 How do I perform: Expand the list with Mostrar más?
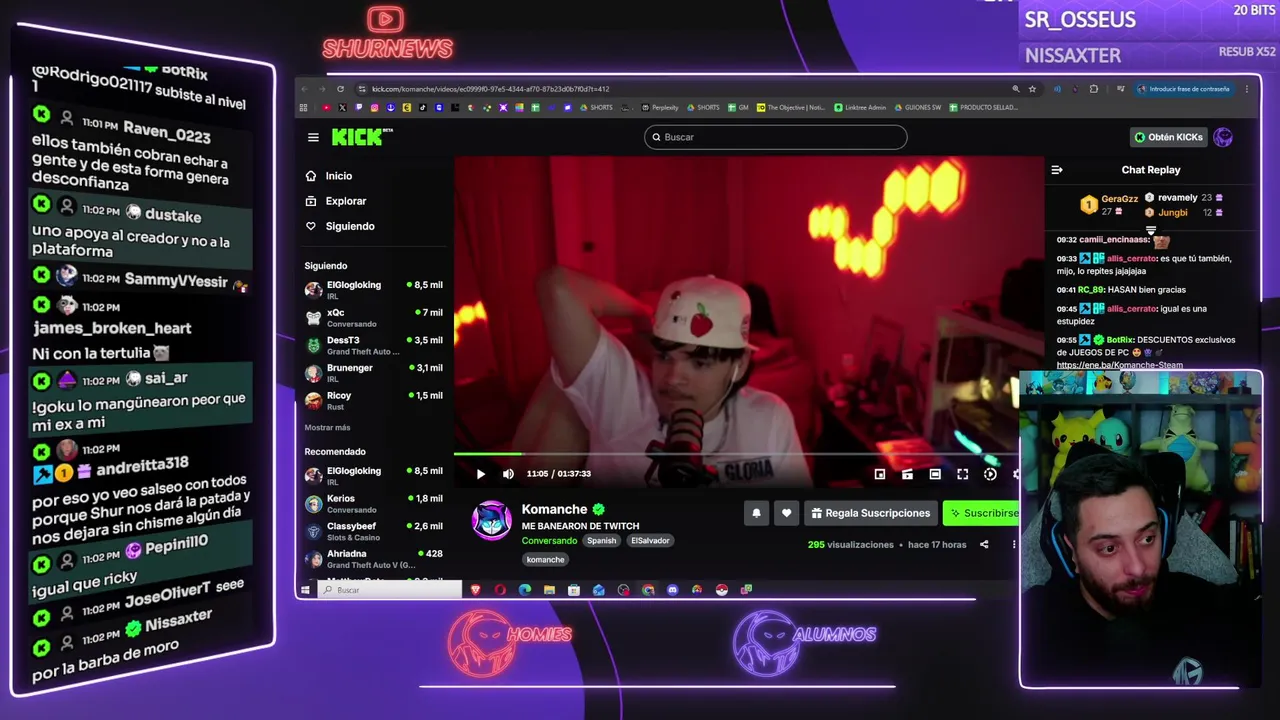point(327,427)
